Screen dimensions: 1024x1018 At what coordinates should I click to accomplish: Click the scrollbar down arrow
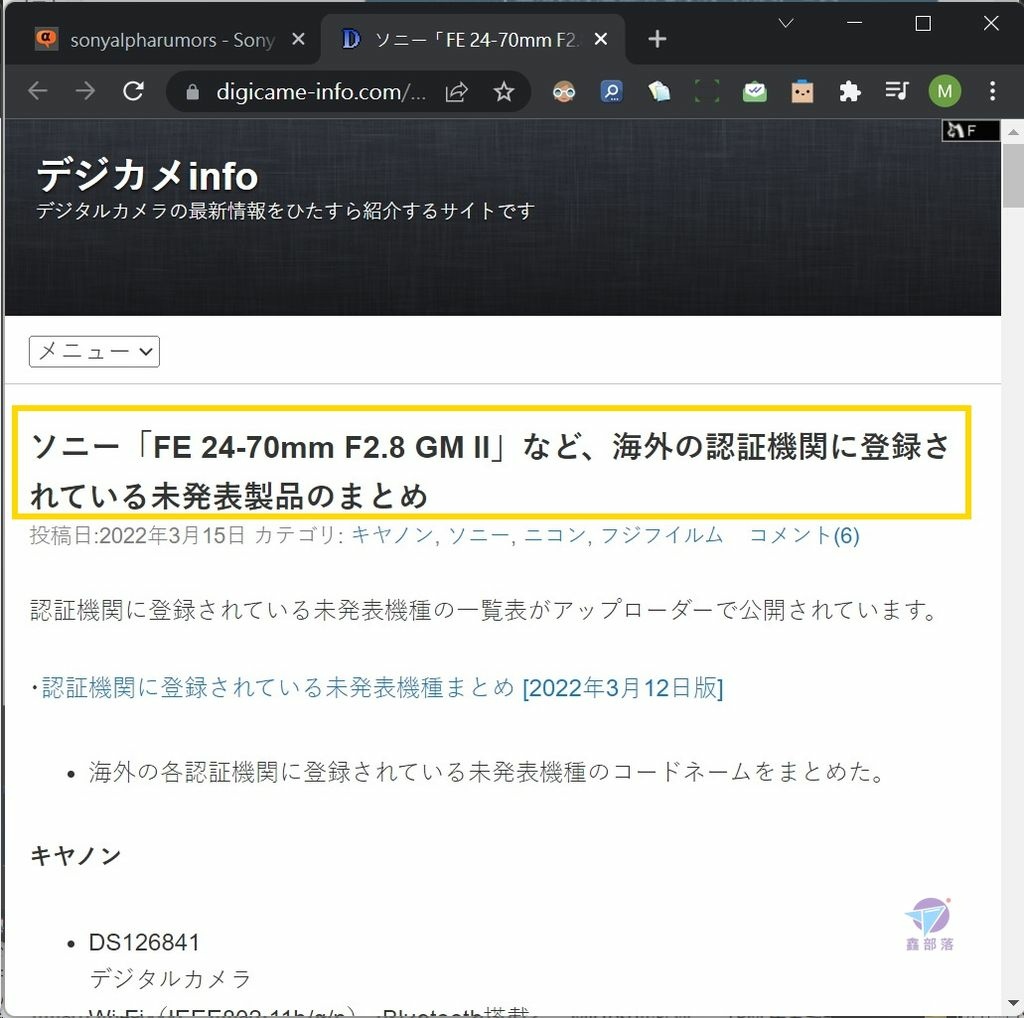coord(1013,1003)
